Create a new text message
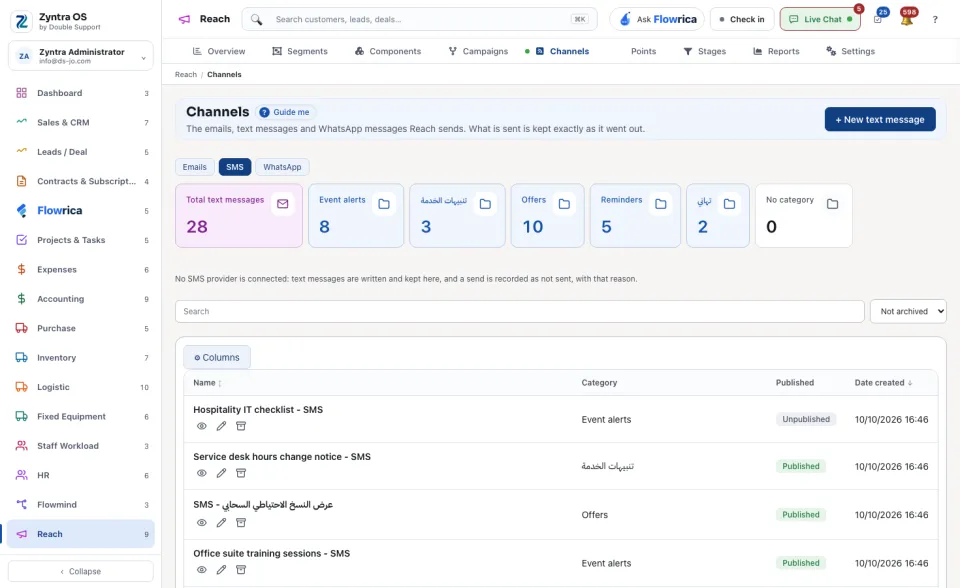960x588 pixels. (880, 119)
